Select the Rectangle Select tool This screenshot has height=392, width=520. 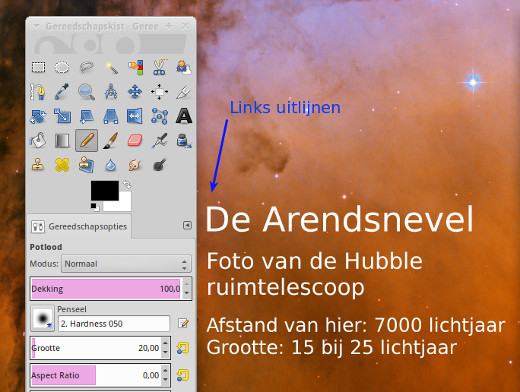[38, 67]
